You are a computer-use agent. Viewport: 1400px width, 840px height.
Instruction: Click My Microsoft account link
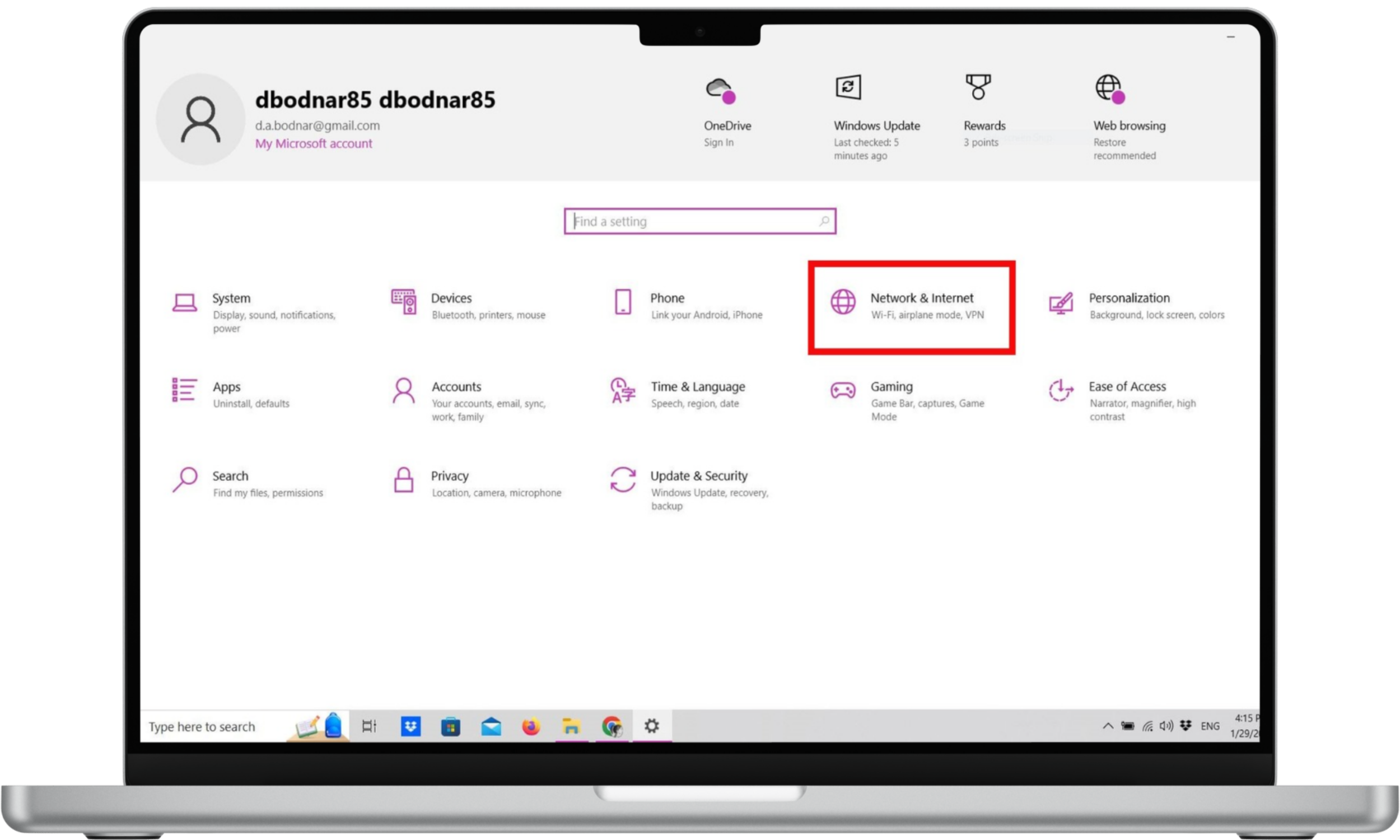(x=314, y=144)
